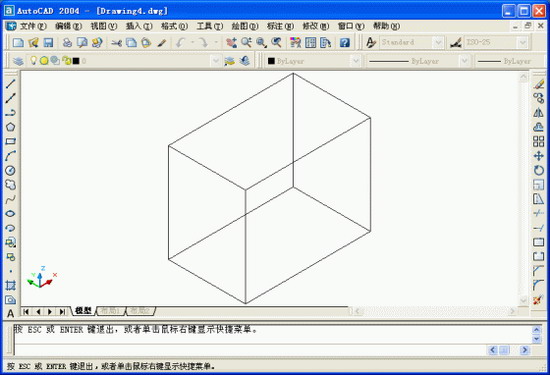This screenshot has width=550, height=375.
Task: Select the Hatch tool
Action: 11,286
